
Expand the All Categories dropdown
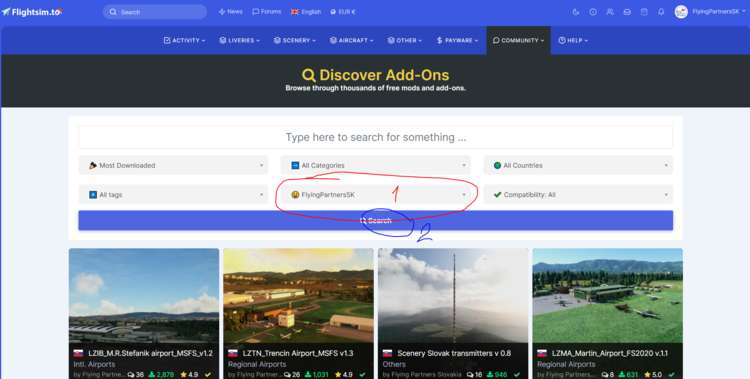coord(375,165)
